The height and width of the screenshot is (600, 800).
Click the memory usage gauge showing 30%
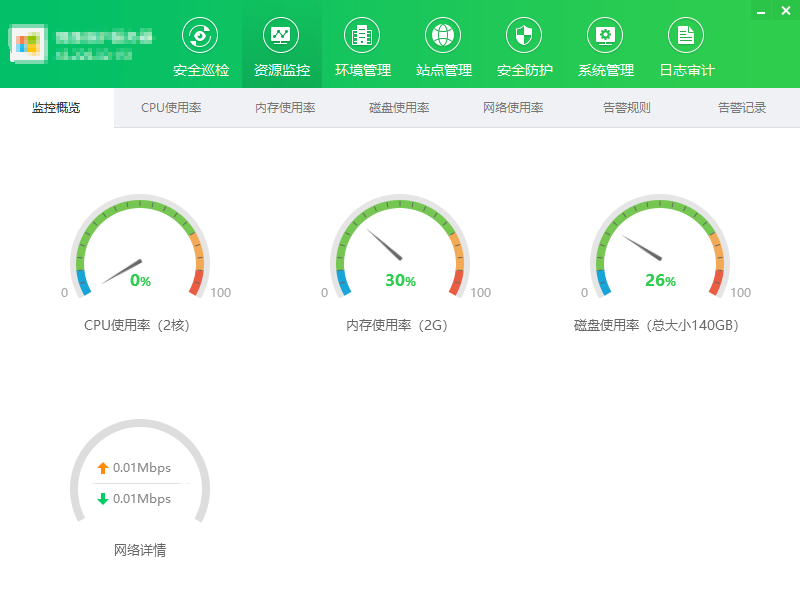(400, 250)
